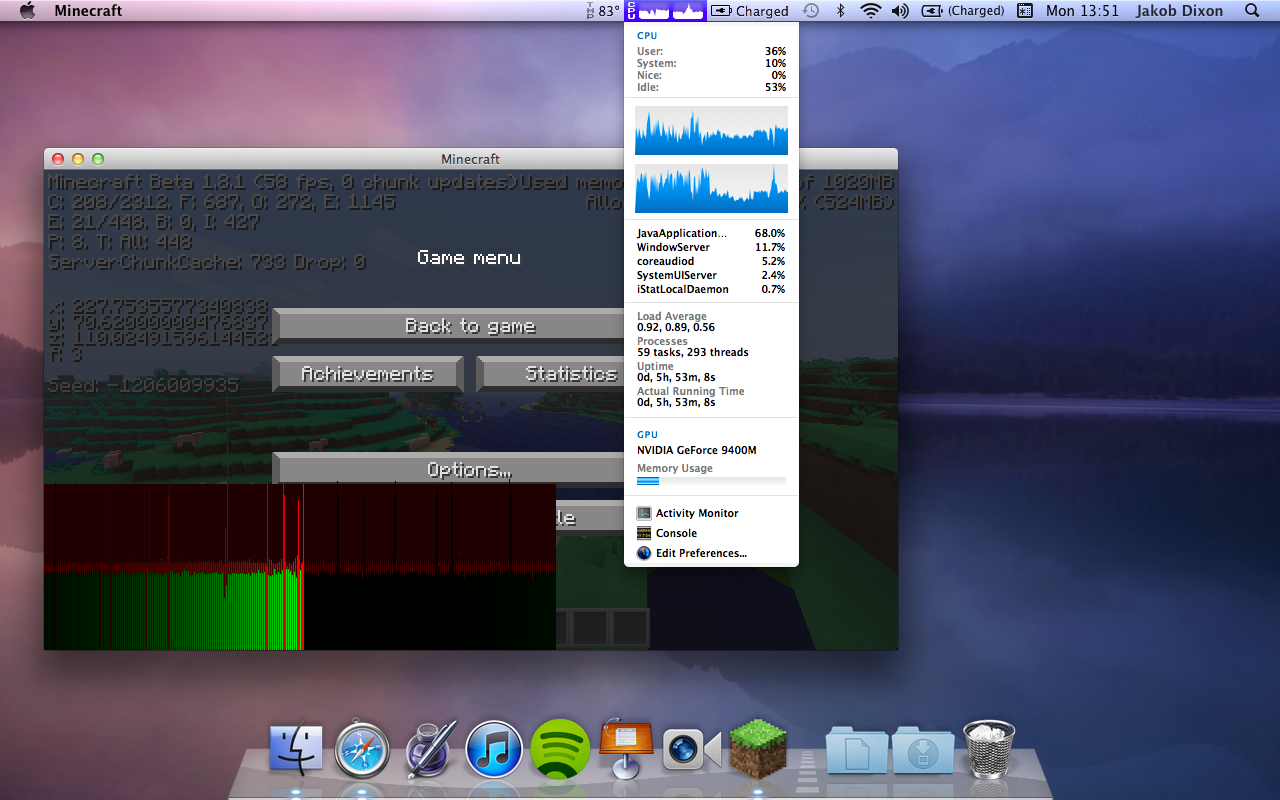Click the Minecraft window title bar text
Viewport: 1280px width, 800px height.
tap(470, 159)
